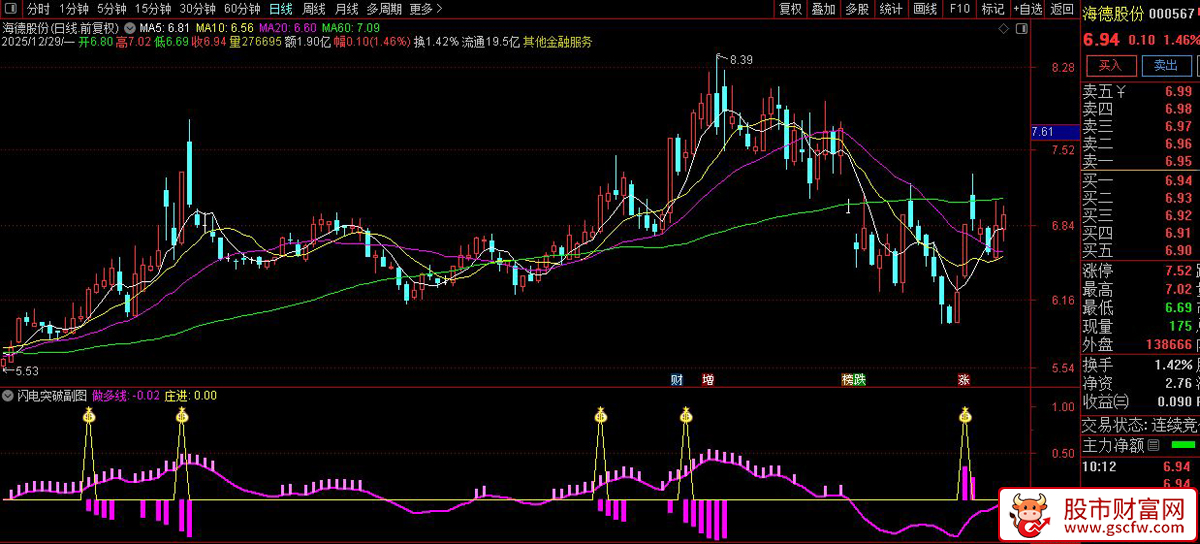Expand the indicator dropdown beside 海德股份 title
The image size is (1200, 544).
click(129, 27)
